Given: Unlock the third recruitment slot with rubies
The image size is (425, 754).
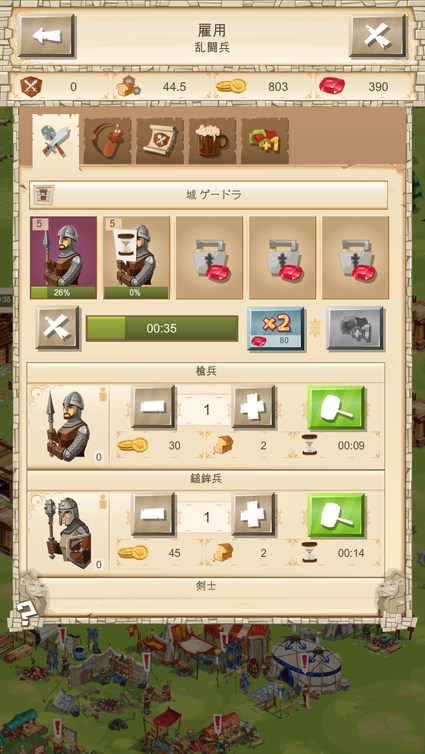Looking at the screenshot, I should [x=209, y=258].
